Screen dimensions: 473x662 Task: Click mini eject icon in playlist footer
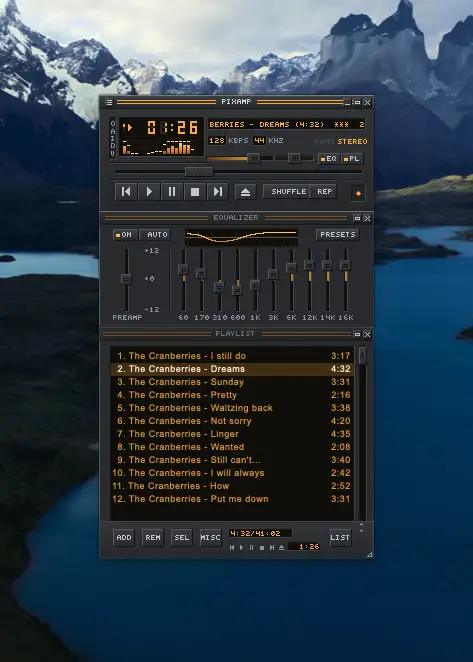[x=282, y=547]
